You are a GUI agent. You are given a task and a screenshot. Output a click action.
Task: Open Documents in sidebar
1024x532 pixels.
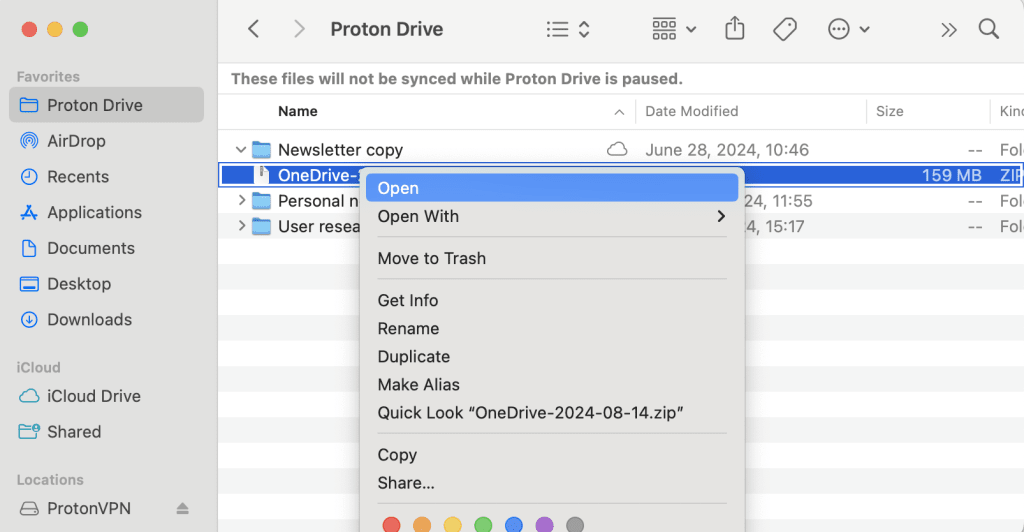coord(91,248)
